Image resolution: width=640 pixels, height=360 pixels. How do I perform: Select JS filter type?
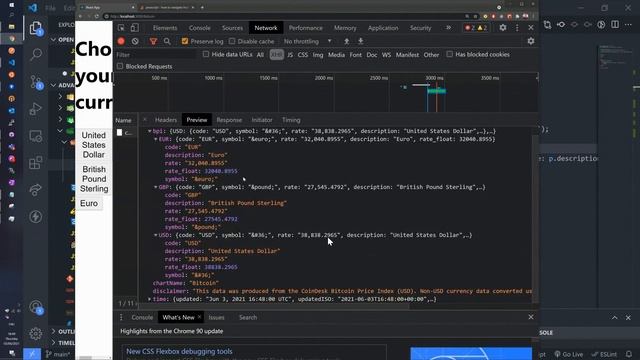coord(290,55)
